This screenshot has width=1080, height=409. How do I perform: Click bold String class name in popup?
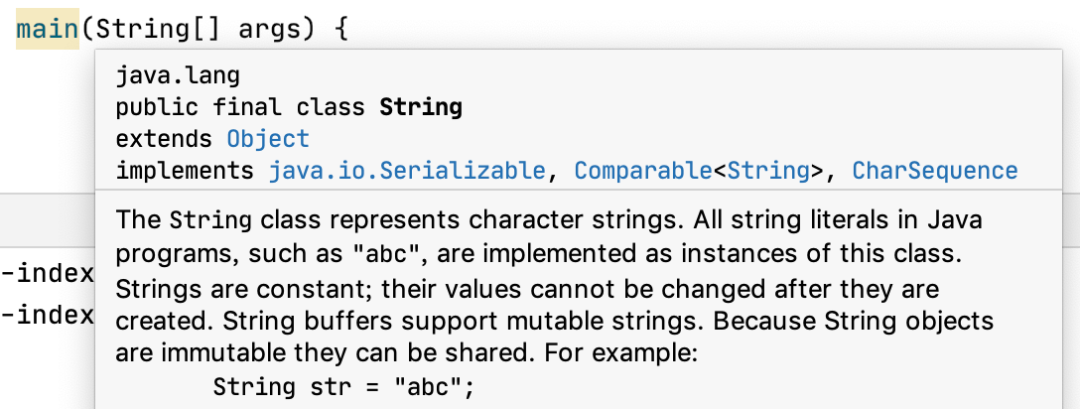pos(420,107)
